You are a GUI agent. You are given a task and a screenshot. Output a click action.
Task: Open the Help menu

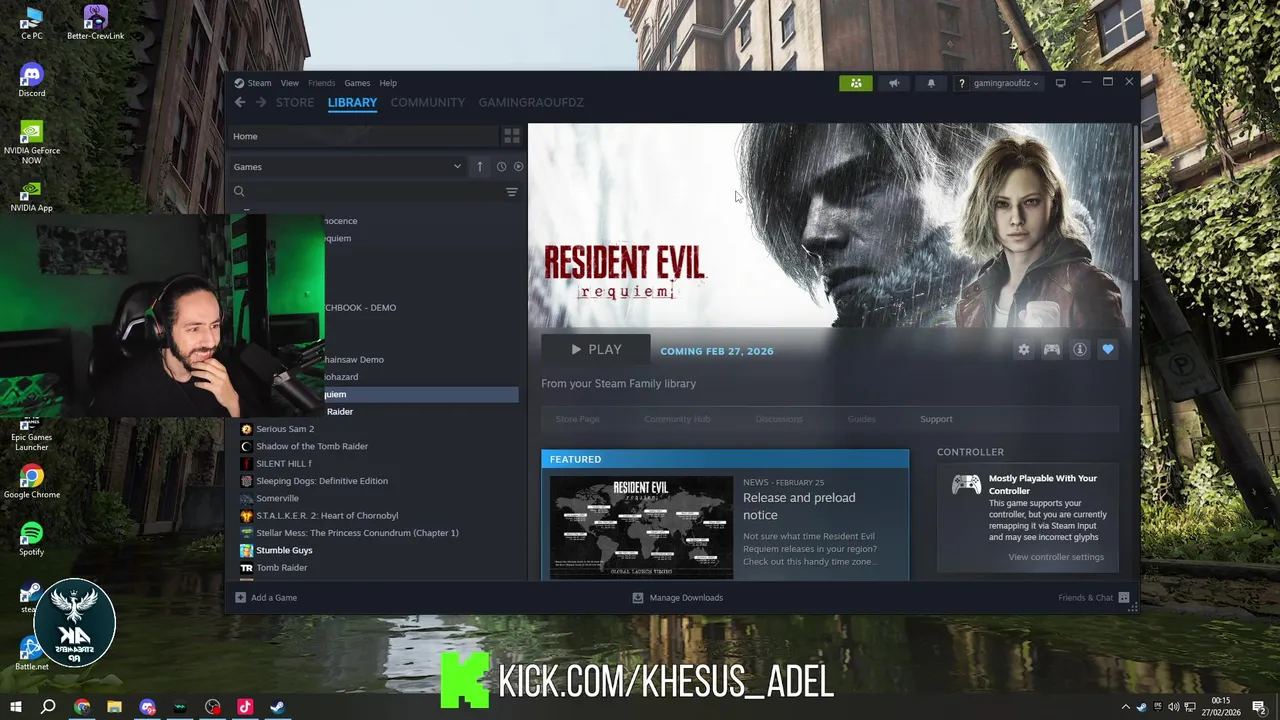pos(388,83)
